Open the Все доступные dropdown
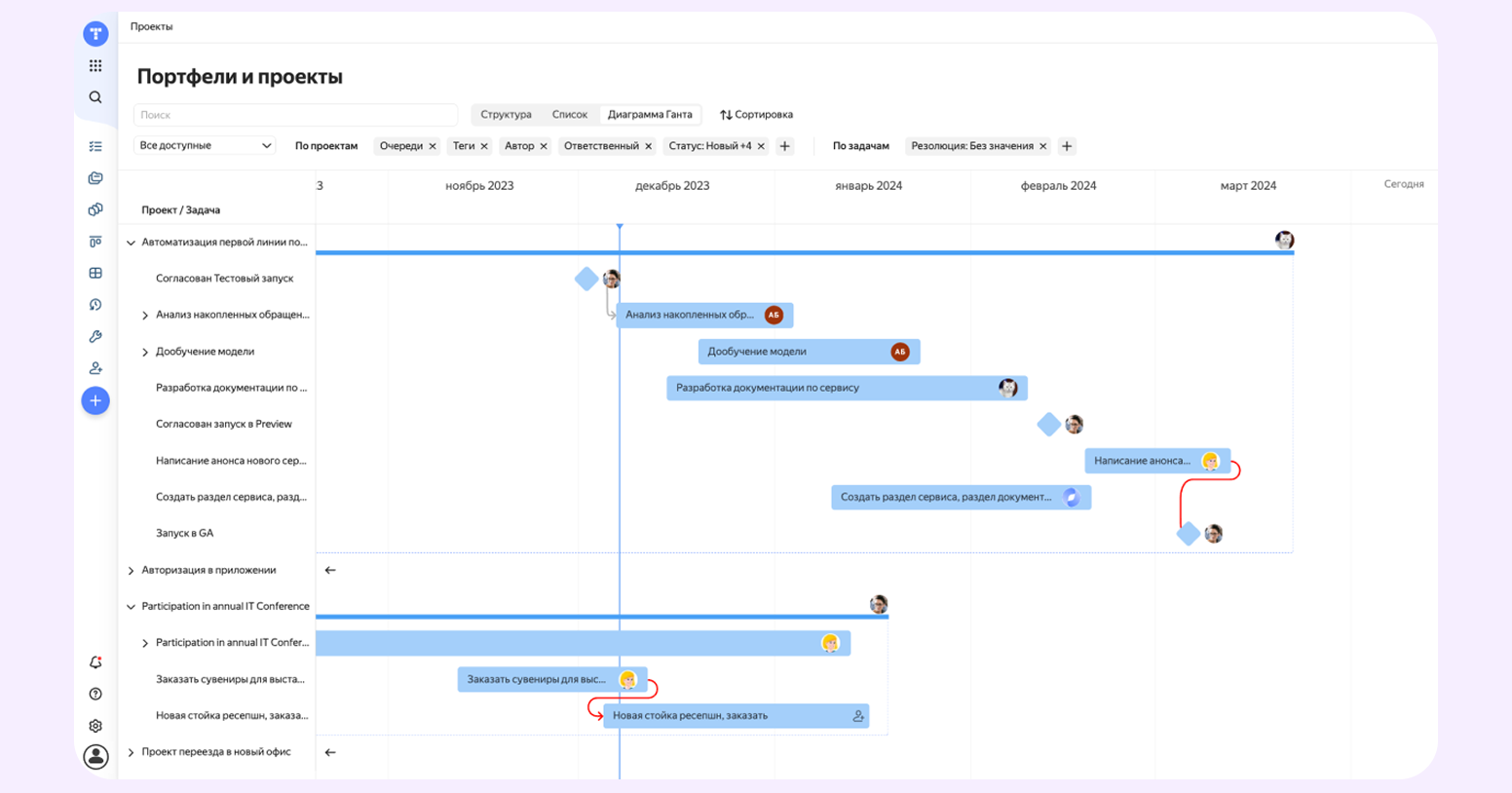This screenshot has width=1512, height=793. (205, 145)
